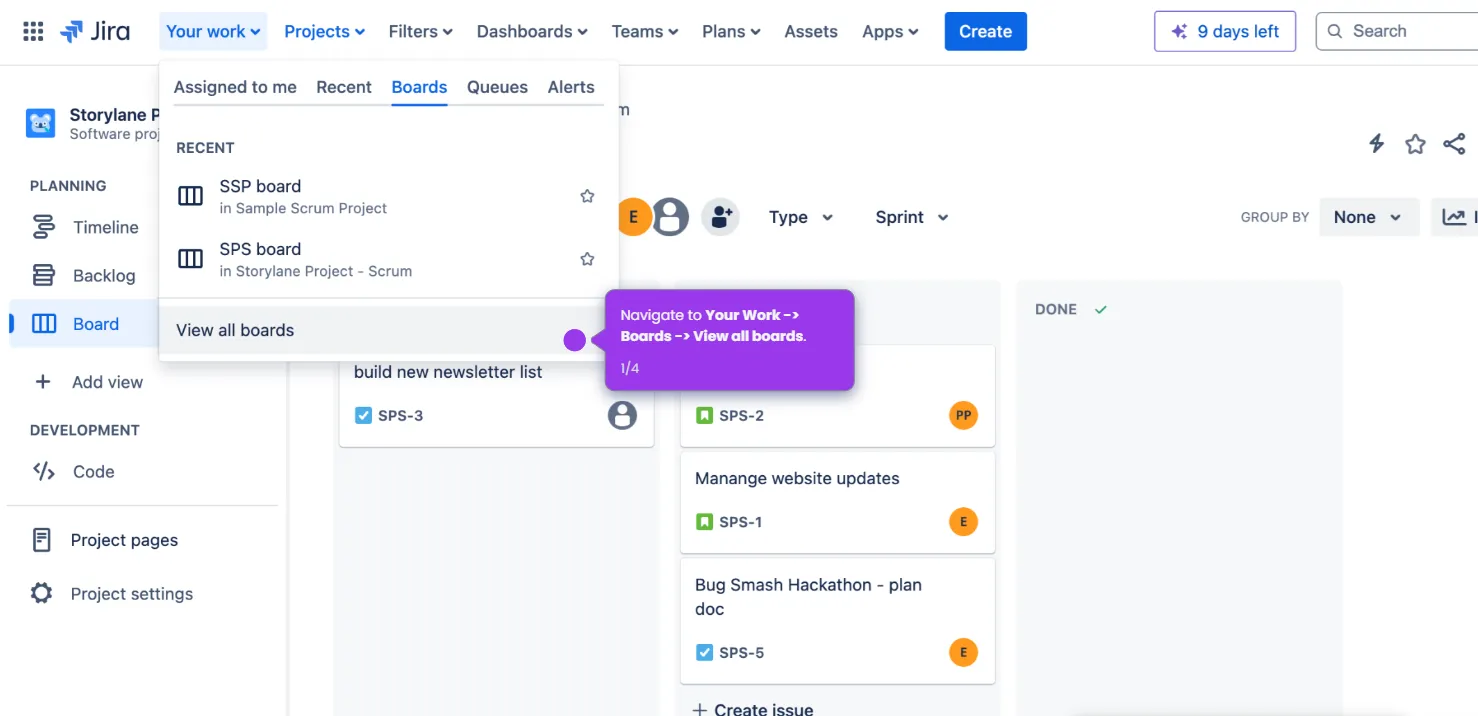Click Add view in the sidebar
Viewport: 1478px width, 716px height.
[107, 382]
